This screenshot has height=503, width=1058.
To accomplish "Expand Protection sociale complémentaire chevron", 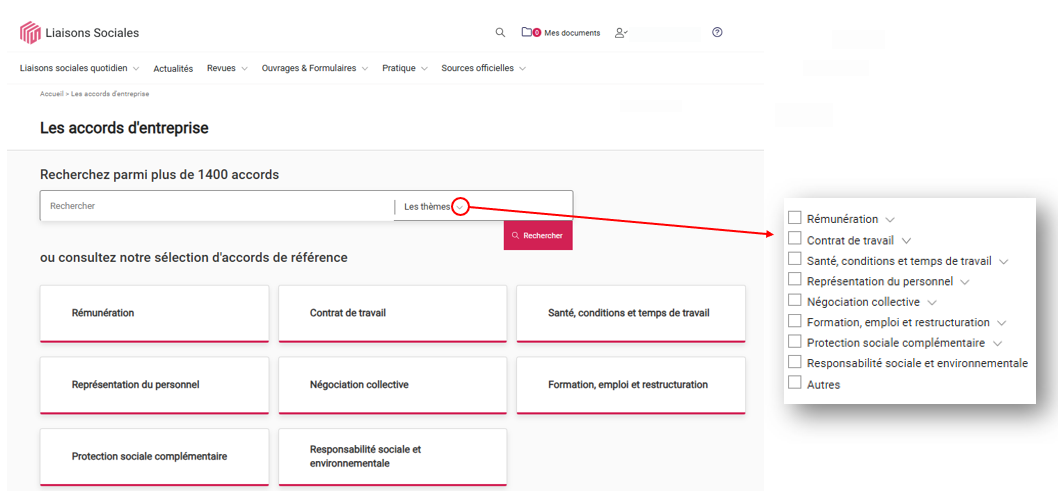I will point(997,344).
